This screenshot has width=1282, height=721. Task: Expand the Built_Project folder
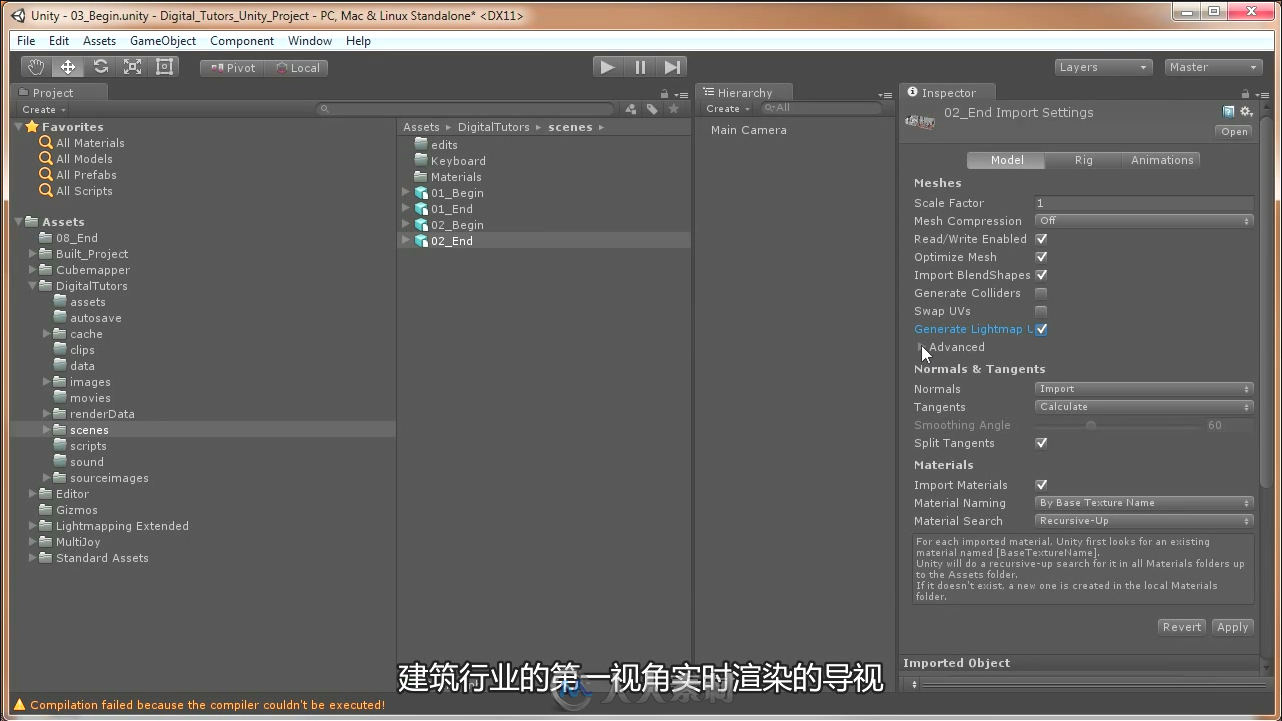(x=33, y=254)
